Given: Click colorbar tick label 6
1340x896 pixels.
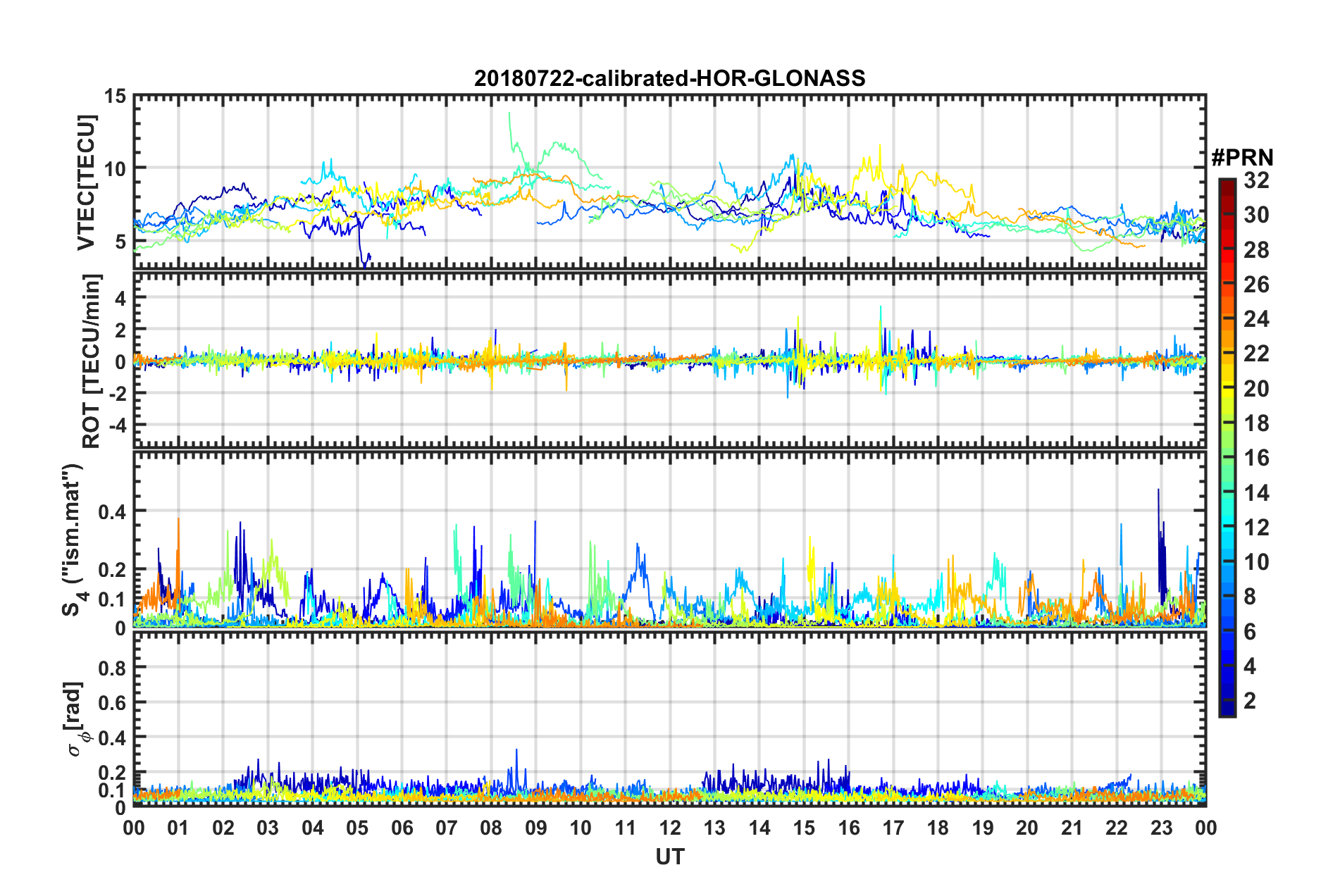Looking at the screenshot, I should coord(1250,632).
